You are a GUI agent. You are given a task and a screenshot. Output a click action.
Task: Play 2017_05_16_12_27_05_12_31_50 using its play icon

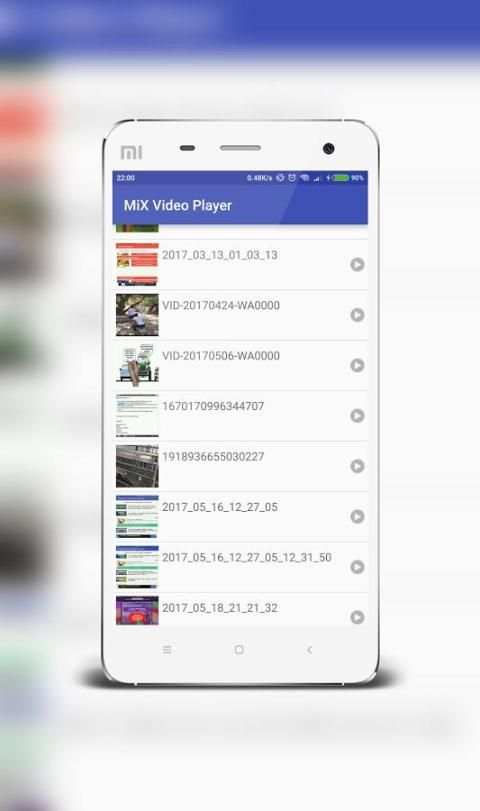[x=357, y=567]
